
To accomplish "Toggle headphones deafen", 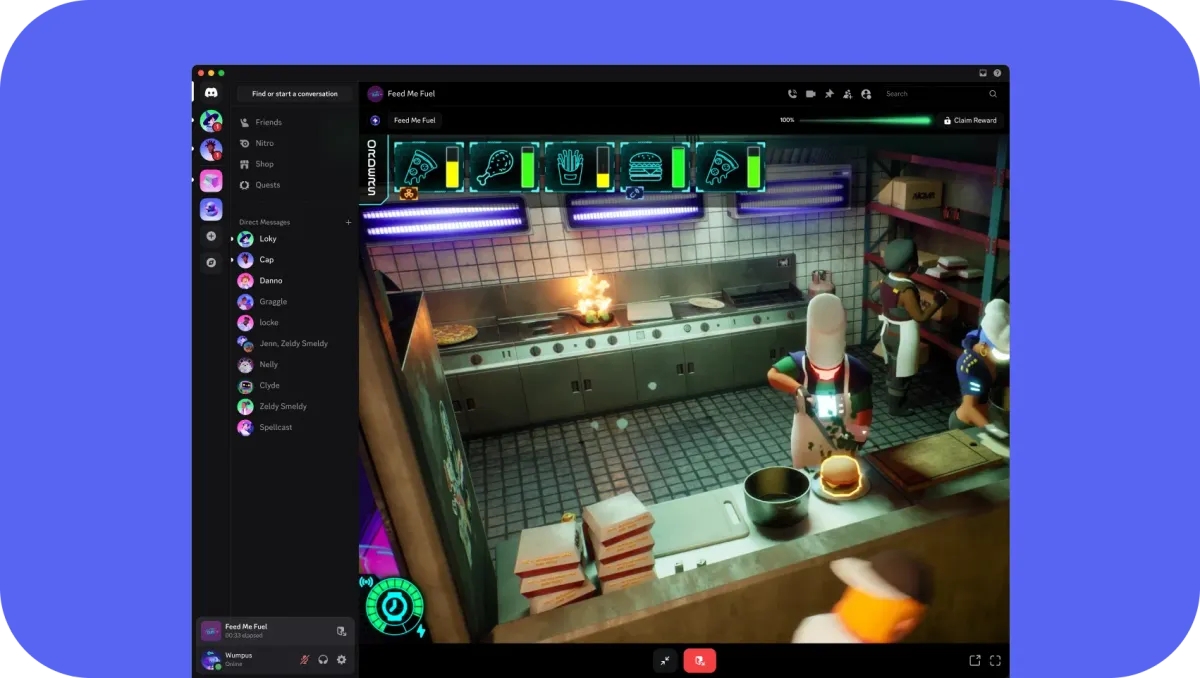I will 323,660.
